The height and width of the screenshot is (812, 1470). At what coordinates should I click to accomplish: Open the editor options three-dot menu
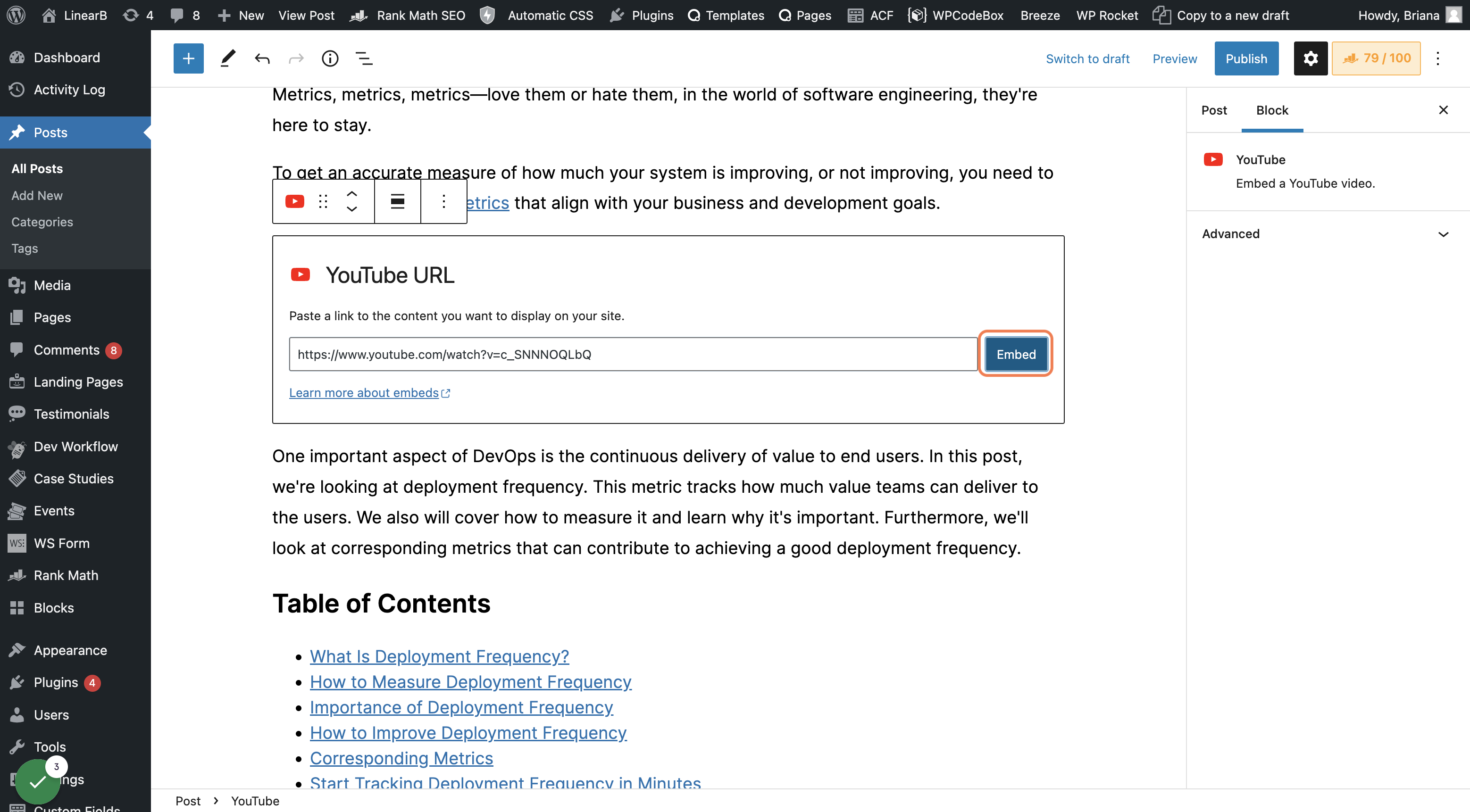[x=1437, y=58]
